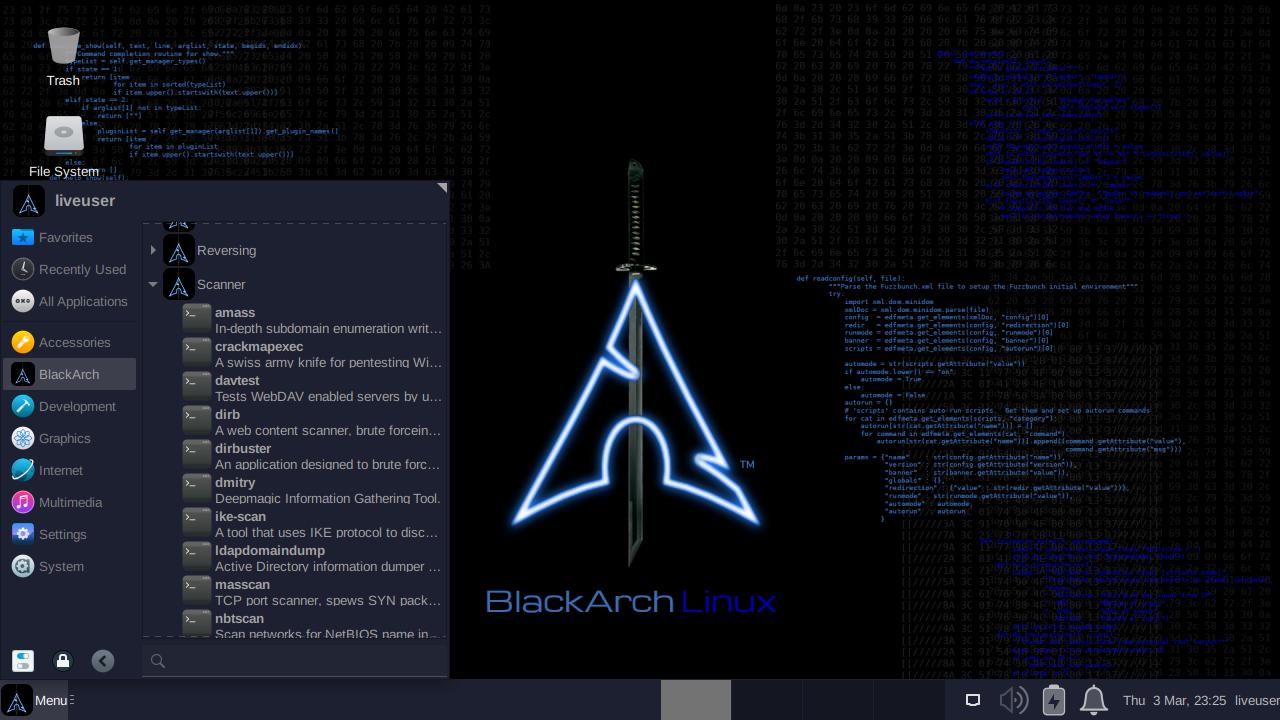Screen dimensions: 1280x720
Task: Select the gray window button in taskbar
Action: [696, 700]
